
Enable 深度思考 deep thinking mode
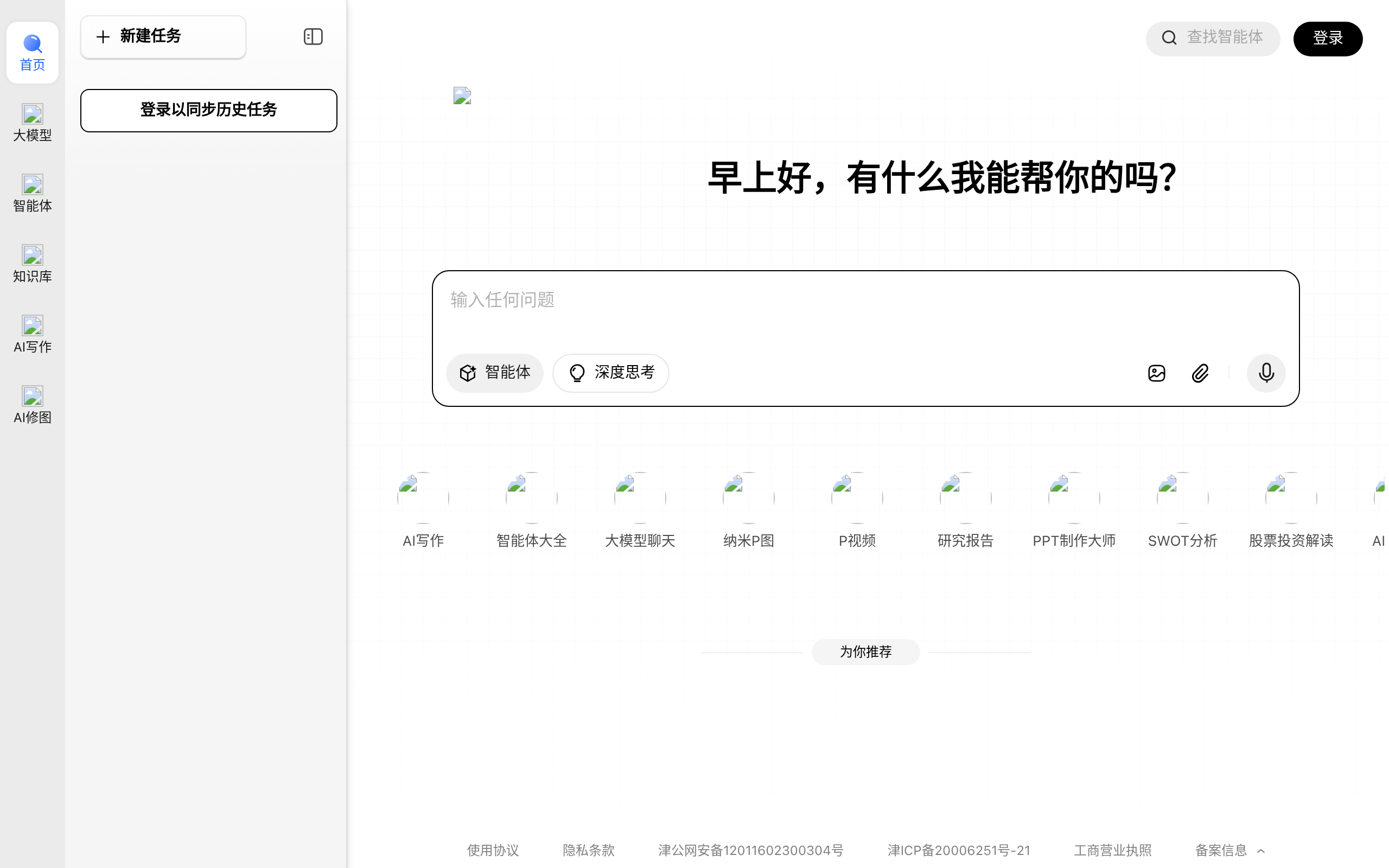[610, 373]
